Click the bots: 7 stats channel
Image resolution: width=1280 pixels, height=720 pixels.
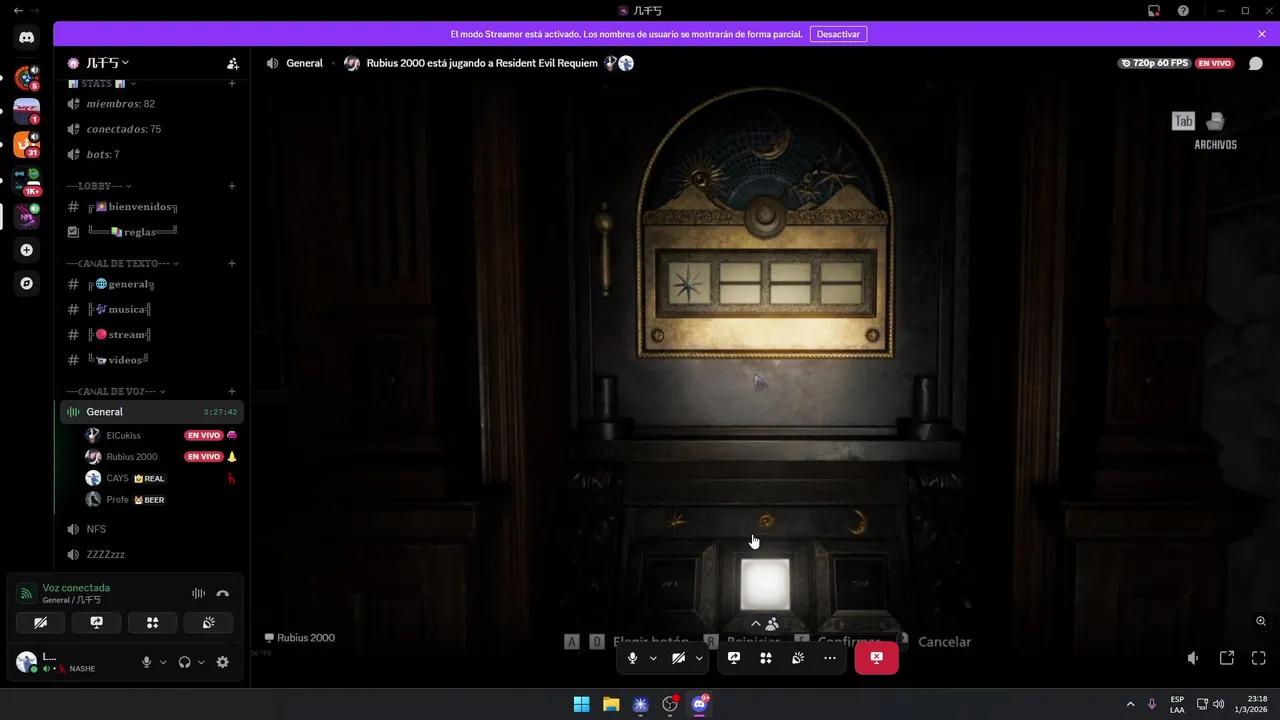tap(152, 155)
